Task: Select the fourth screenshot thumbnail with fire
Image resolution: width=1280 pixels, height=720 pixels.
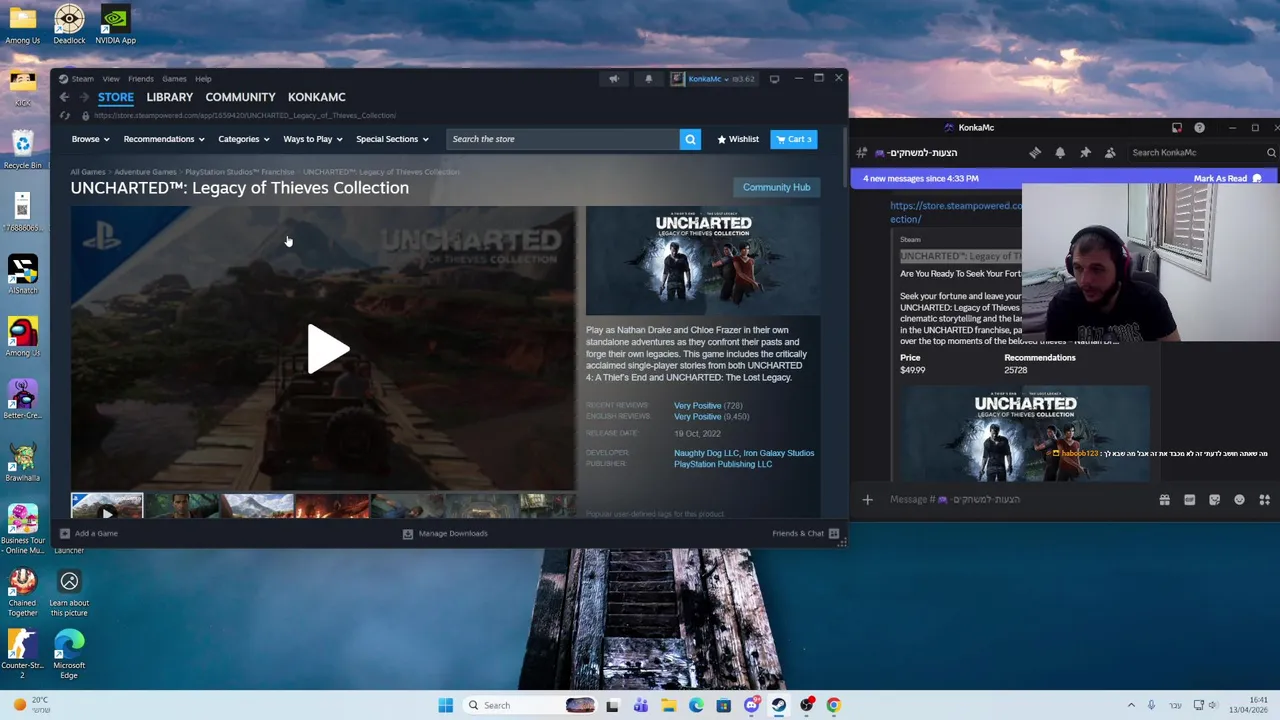Action: click(332, 506)
